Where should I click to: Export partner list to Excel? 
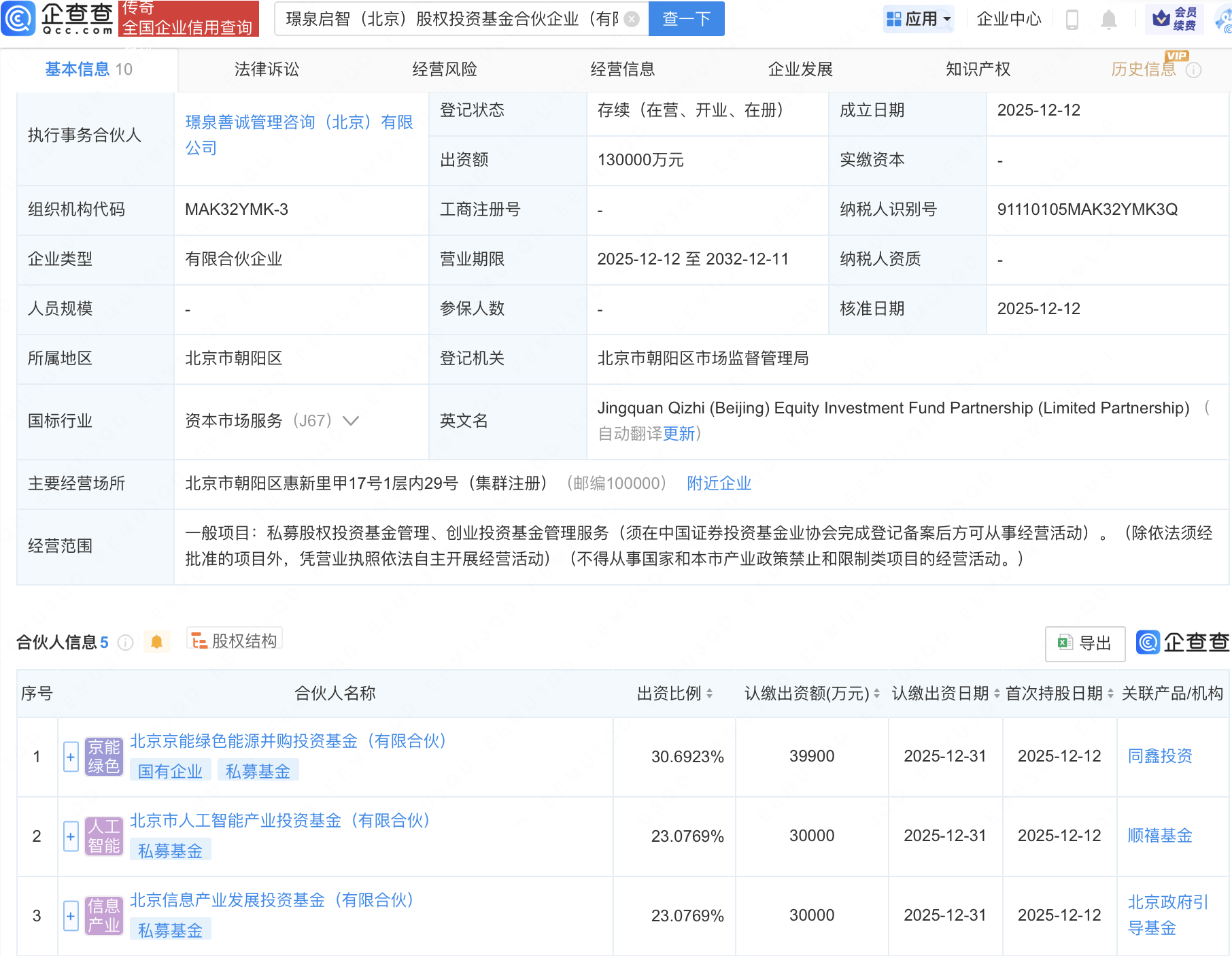pyautogui.click(x=1084, y=643)
